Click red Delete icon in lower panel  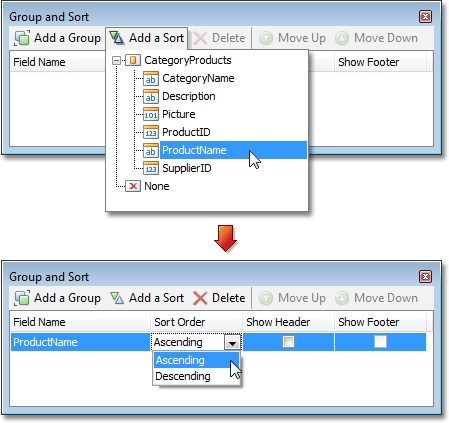click(x=200, y=298)
